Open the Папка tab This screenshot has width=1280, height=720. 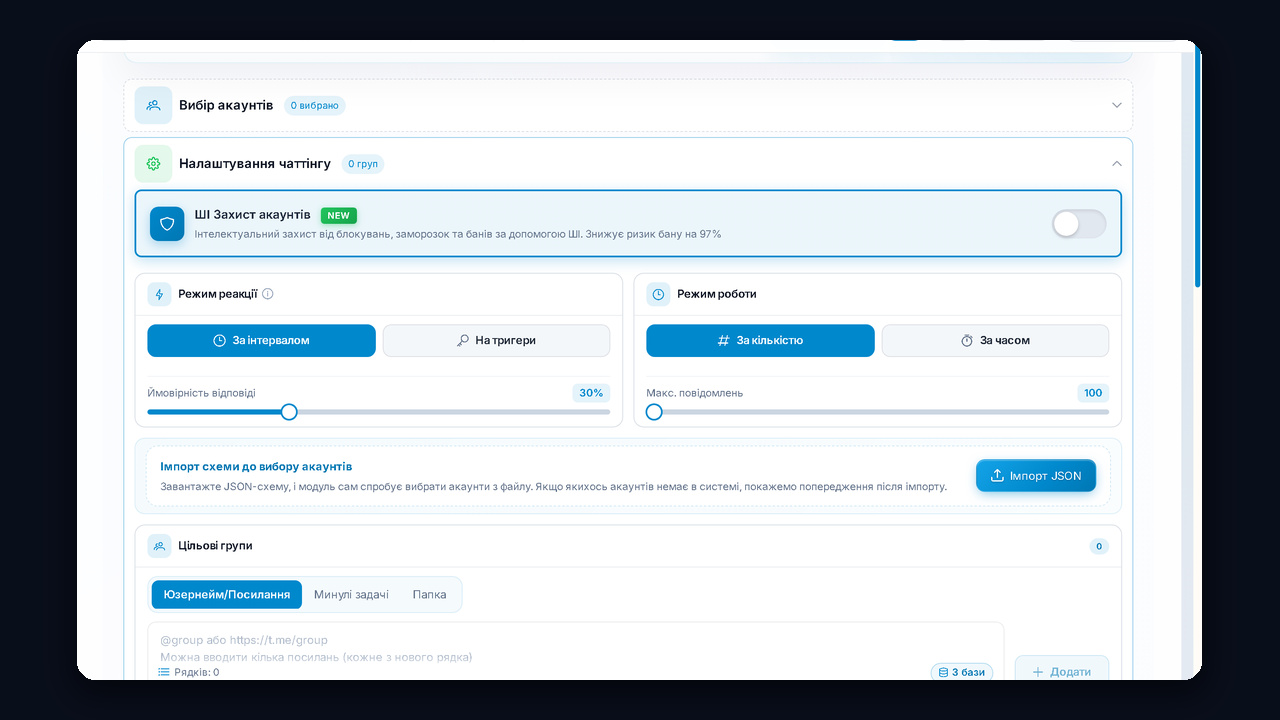point(429,594)
